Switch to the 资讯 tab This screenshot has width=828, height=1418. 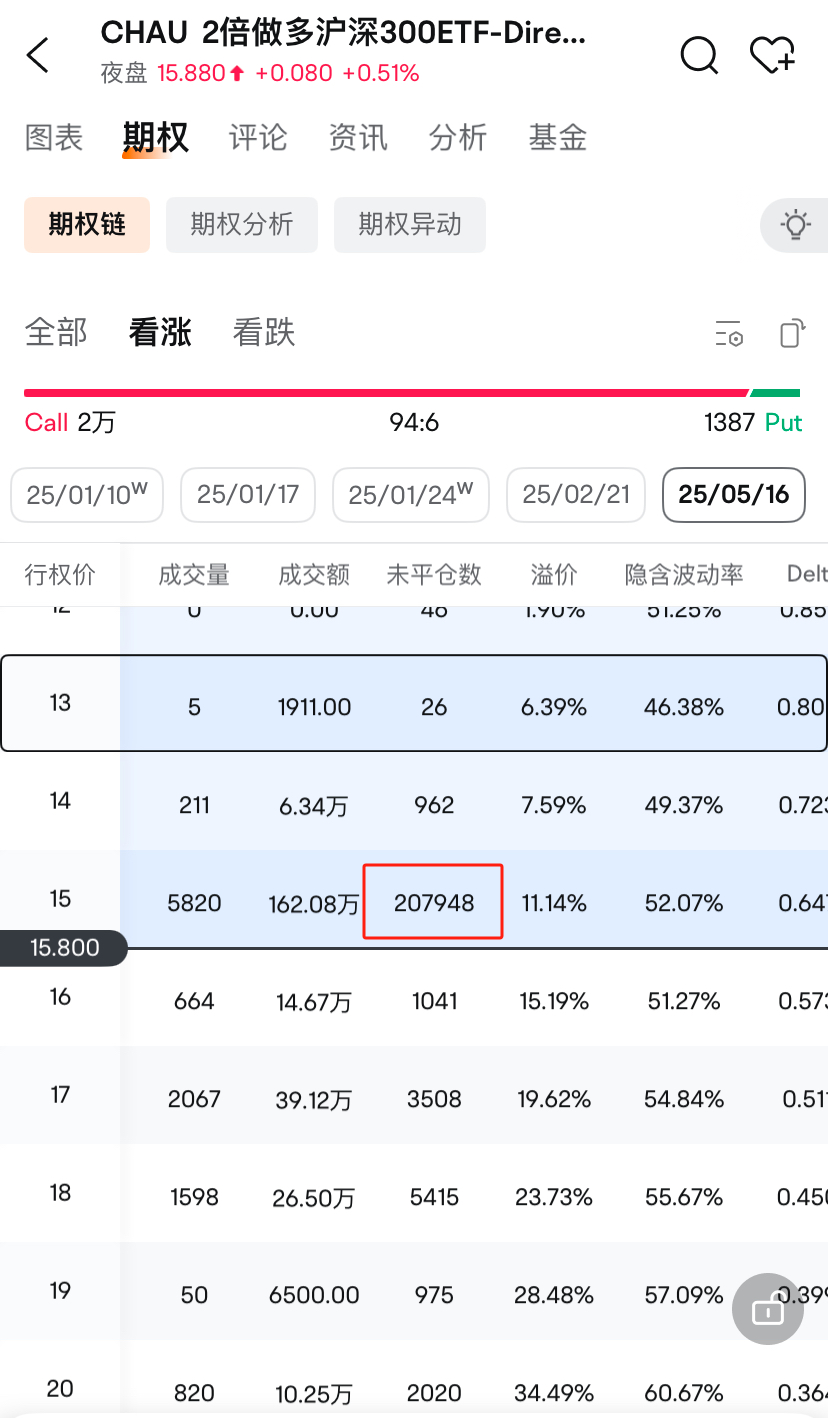pyautogui.click(x=358, y=137)
